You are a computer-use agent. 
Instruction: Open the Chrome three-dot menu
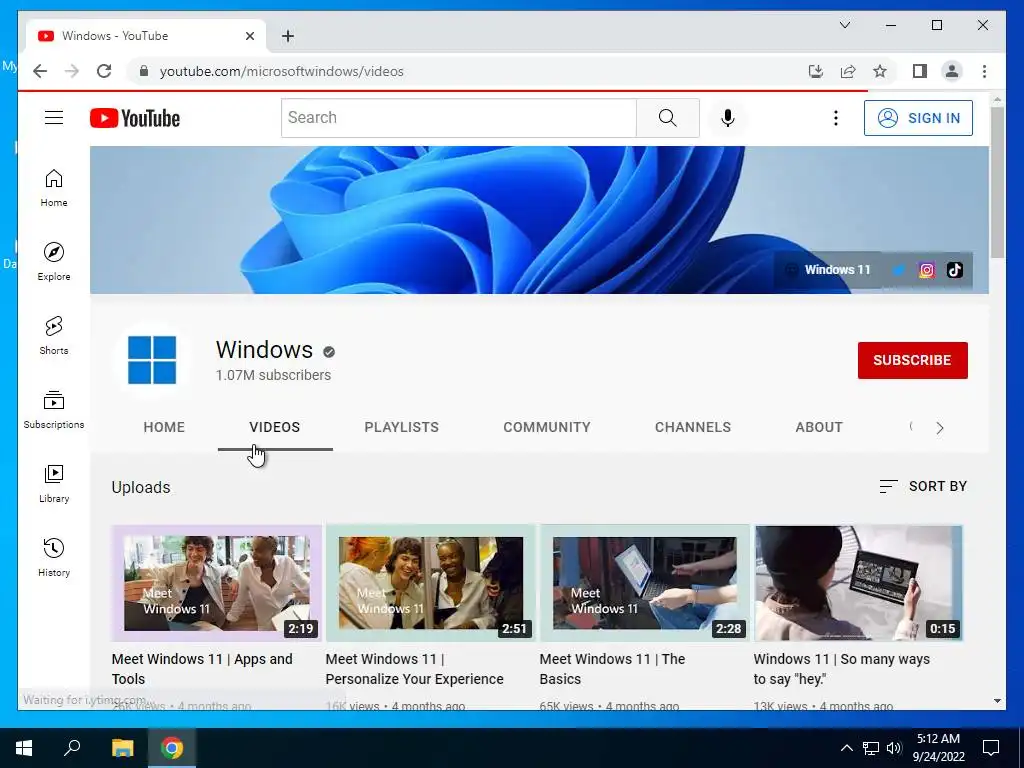tap(984, 71)
